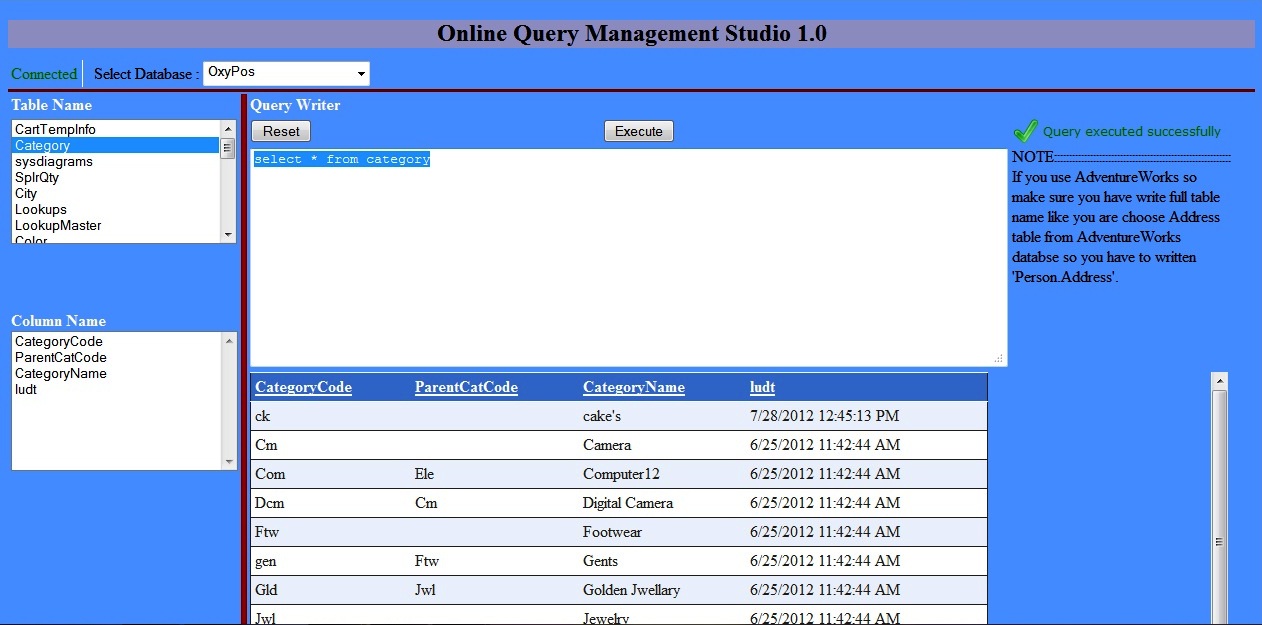Click the Reset button
Image resolution: width=1262 pixels, height=625 pixels.
(281, 131)
